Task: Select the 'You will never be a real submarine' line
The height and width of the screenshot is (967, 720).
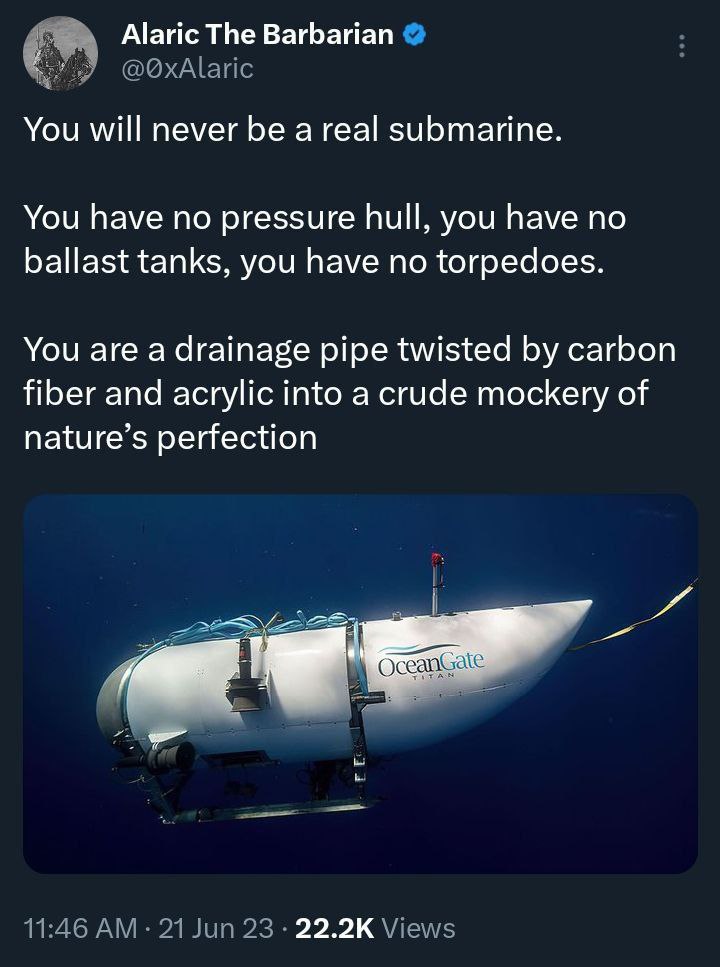Action: click(293, 130)
